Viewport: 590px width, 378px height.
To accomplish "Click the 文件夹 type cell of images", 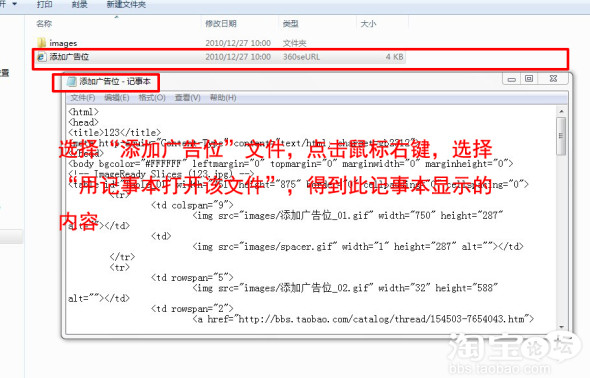I will coord(295,43).
